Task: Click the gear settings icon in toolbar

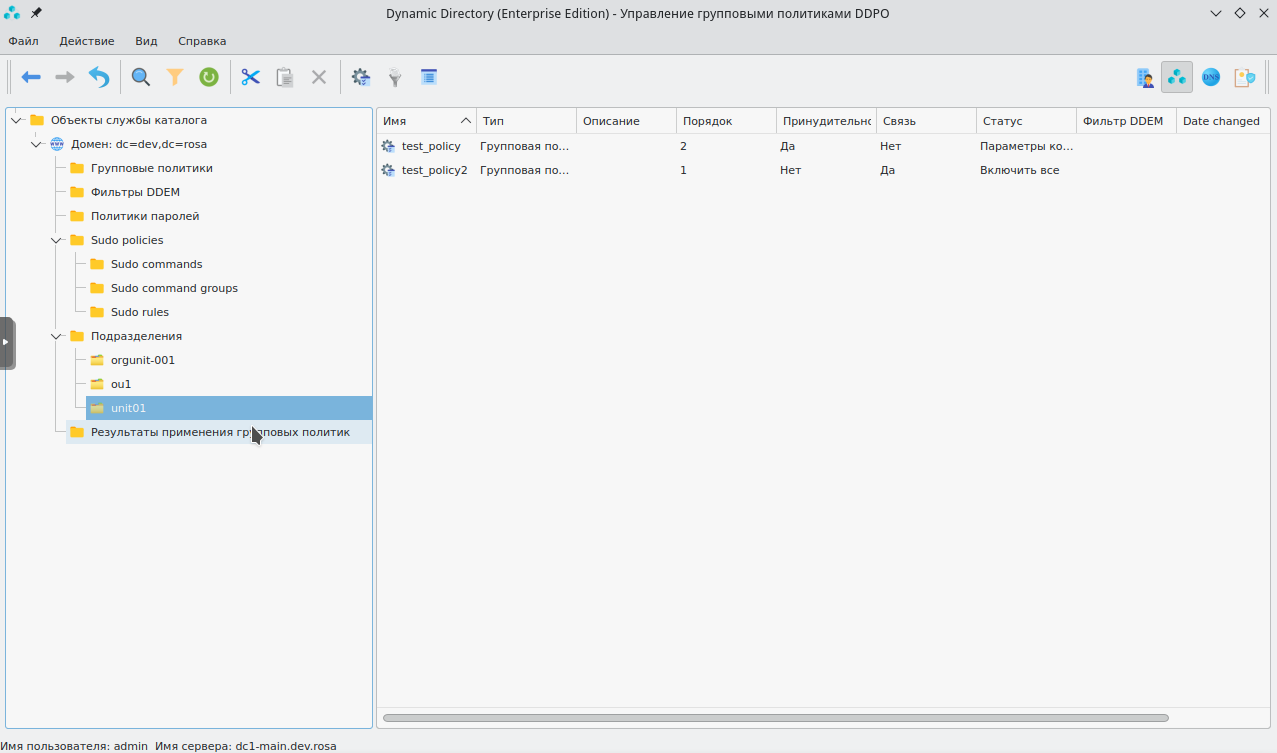Action: coord(361,77)
